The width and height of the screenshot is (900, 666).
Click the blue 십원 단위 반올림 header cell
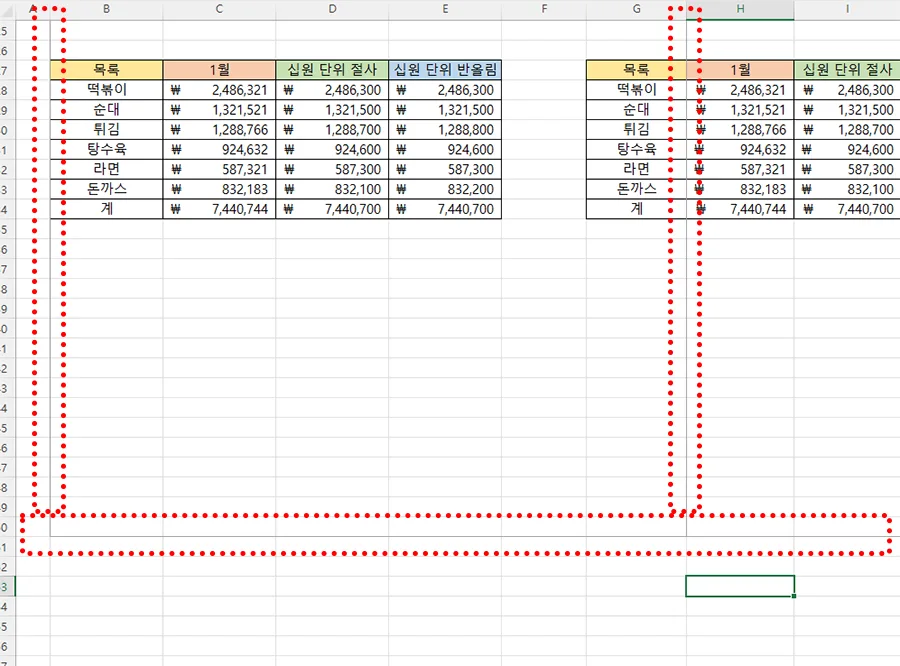click(445, 70)
